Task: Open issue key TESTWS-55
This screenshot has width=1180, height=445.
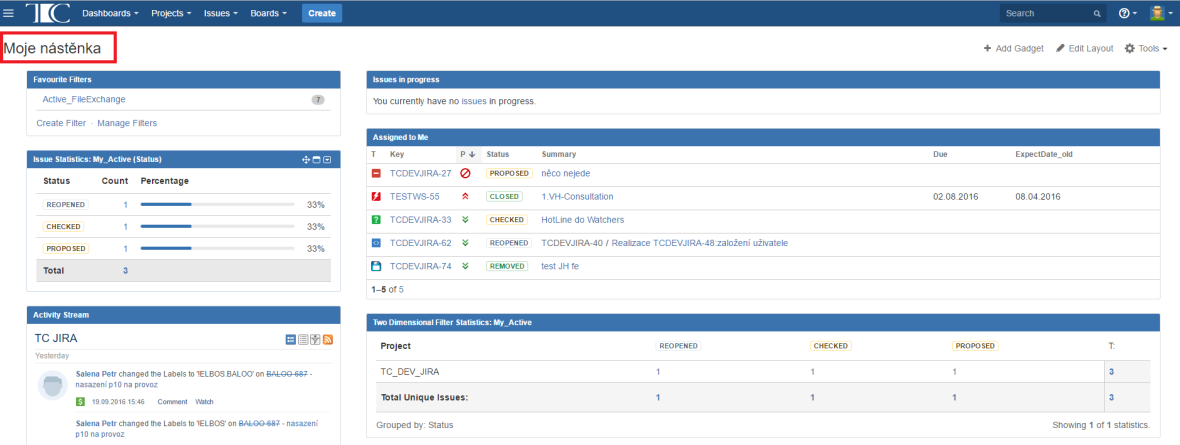Action: (415, 197)
